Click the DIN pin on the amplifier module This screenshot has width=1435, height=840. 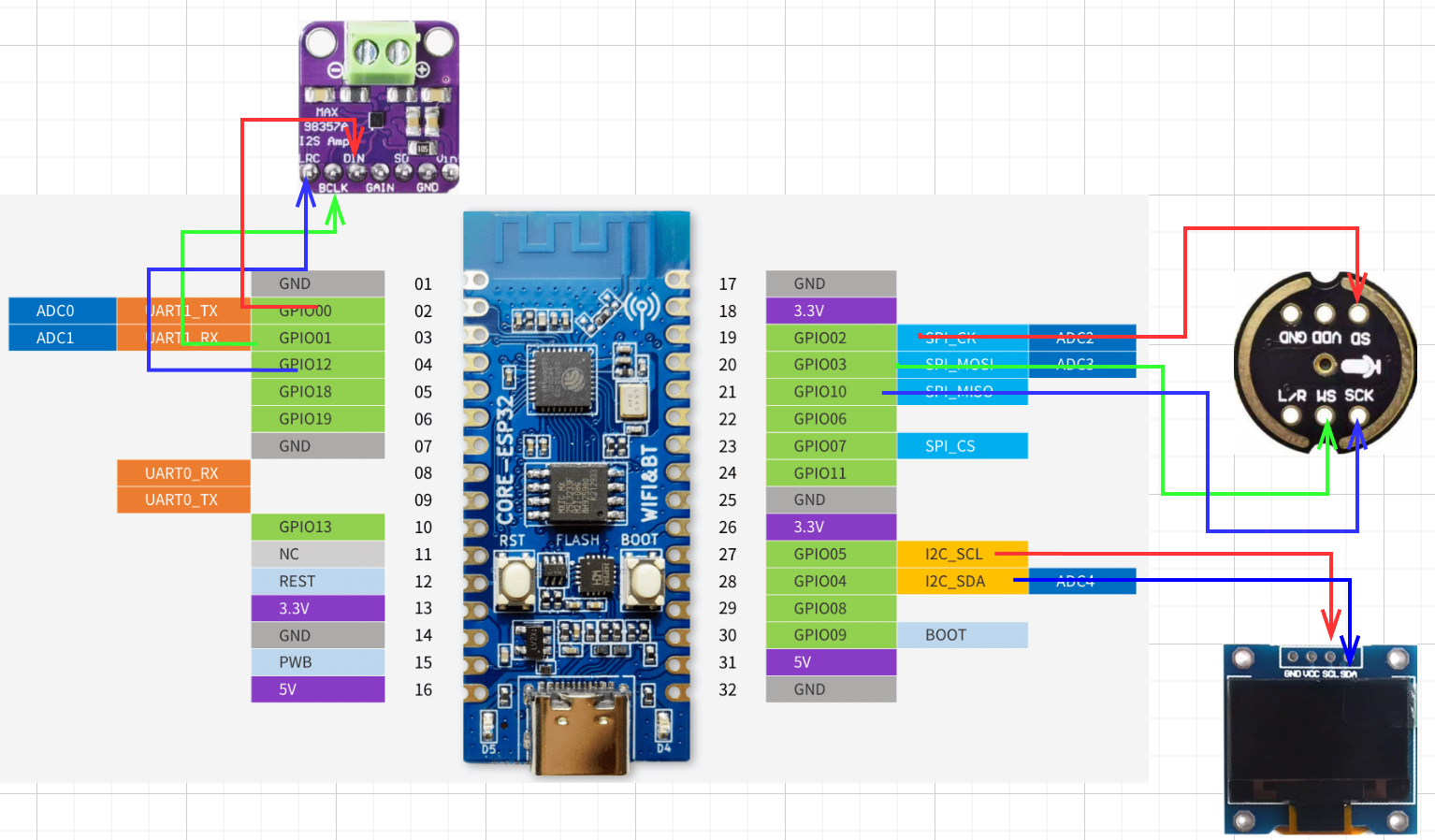coord(355,172)
